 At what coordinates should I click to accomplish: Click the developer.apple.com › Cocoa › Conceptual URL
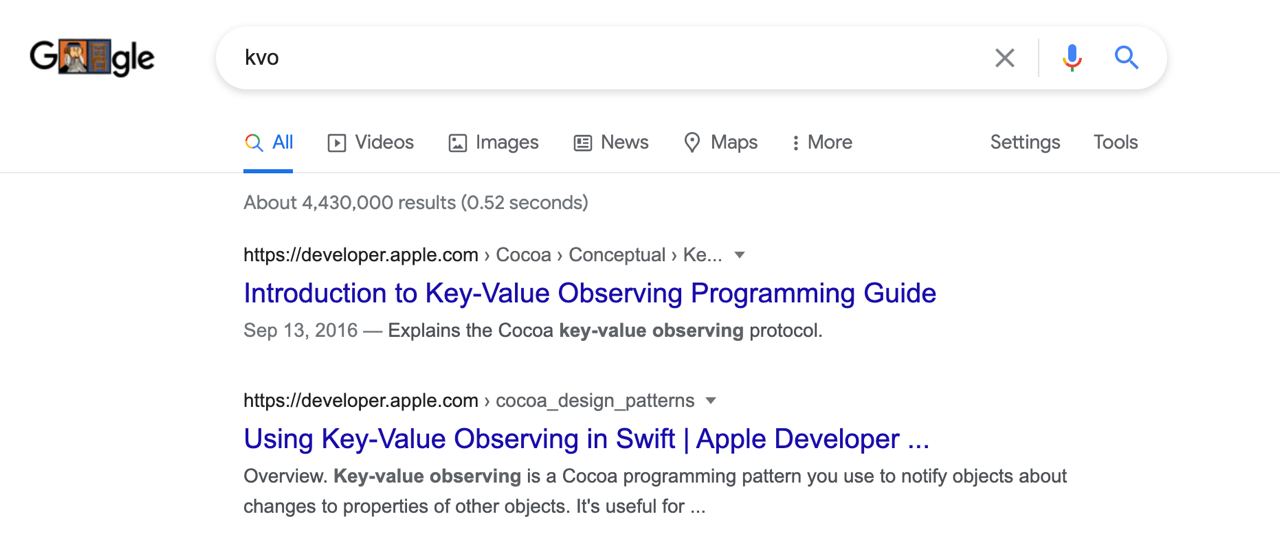(483, 255)
